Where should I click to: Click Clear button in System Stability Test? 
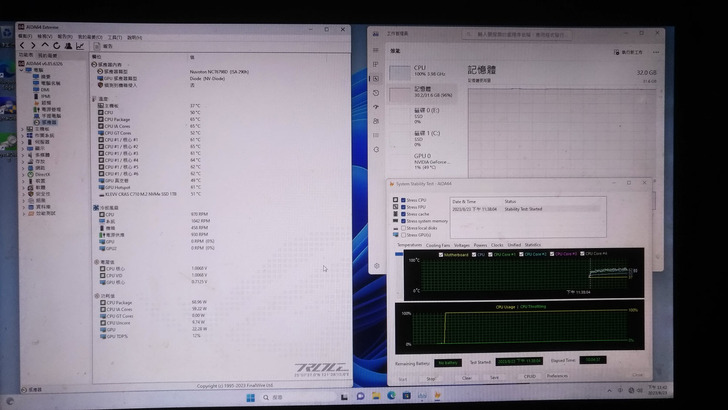[x=466, y=378]
